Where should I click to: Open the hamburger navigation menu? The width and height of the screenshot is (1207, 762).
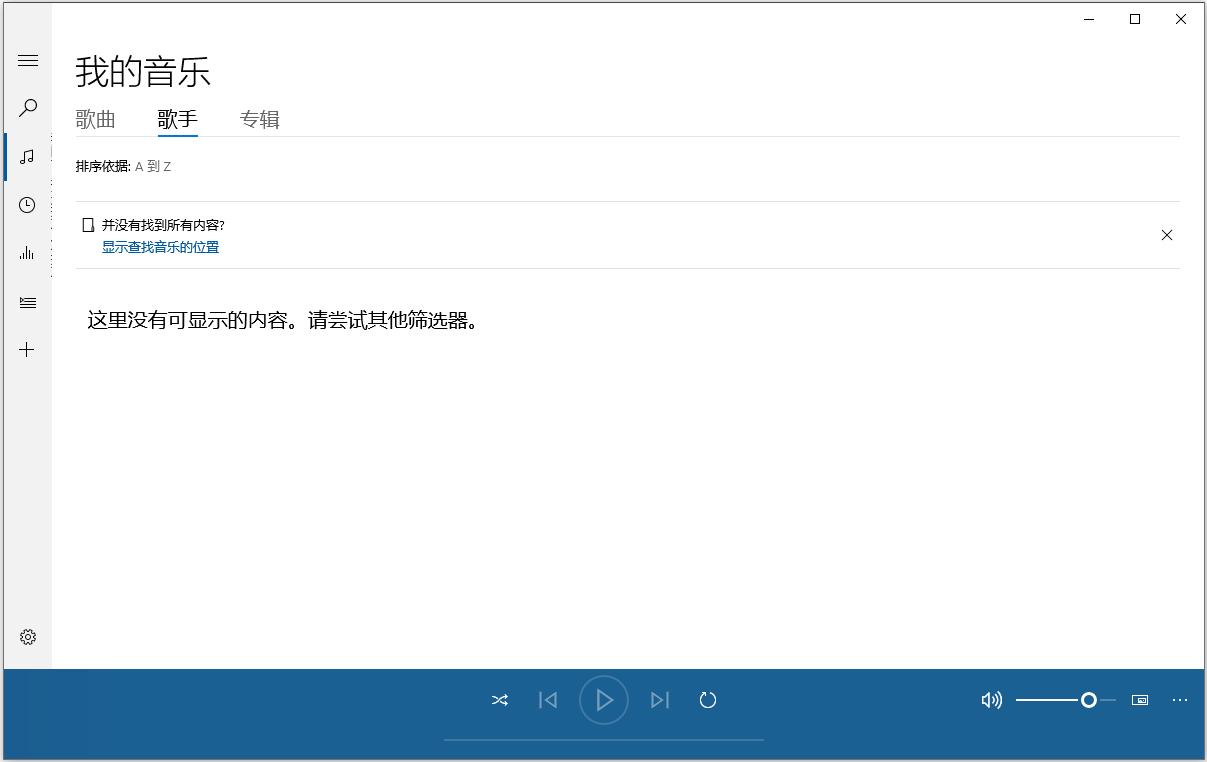28,61
